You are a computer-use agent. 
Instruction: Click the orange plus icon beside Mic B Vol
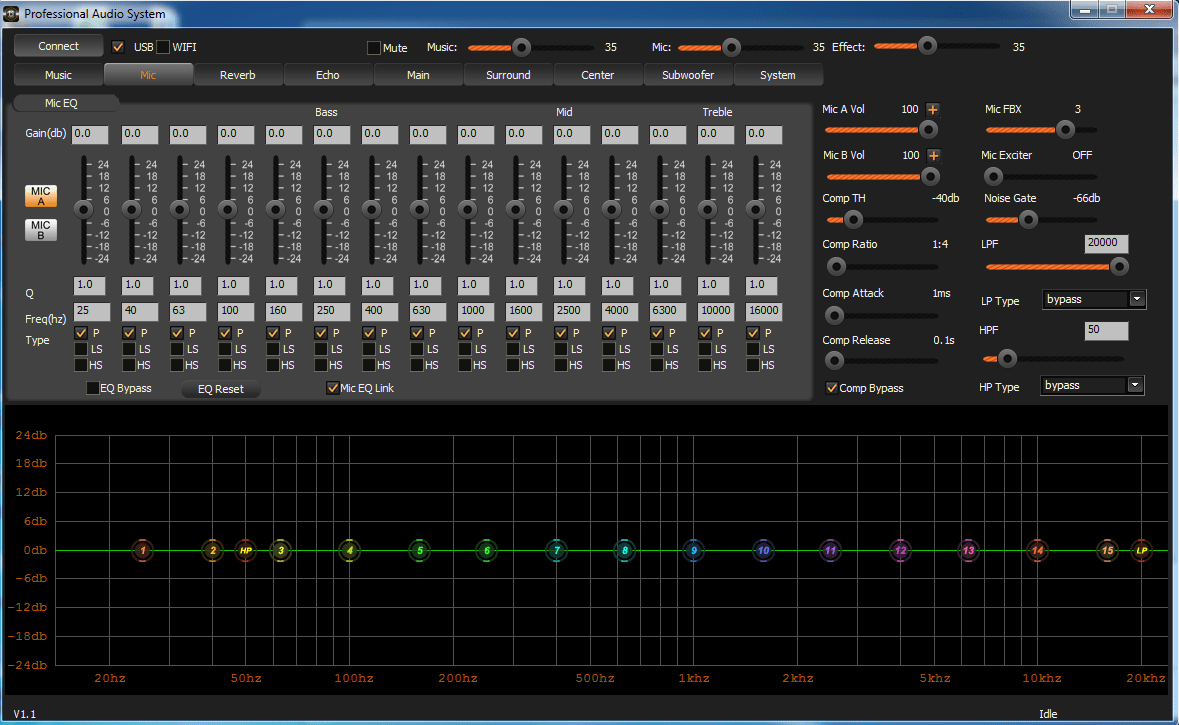pyautogui.click(x=933, y=155)
